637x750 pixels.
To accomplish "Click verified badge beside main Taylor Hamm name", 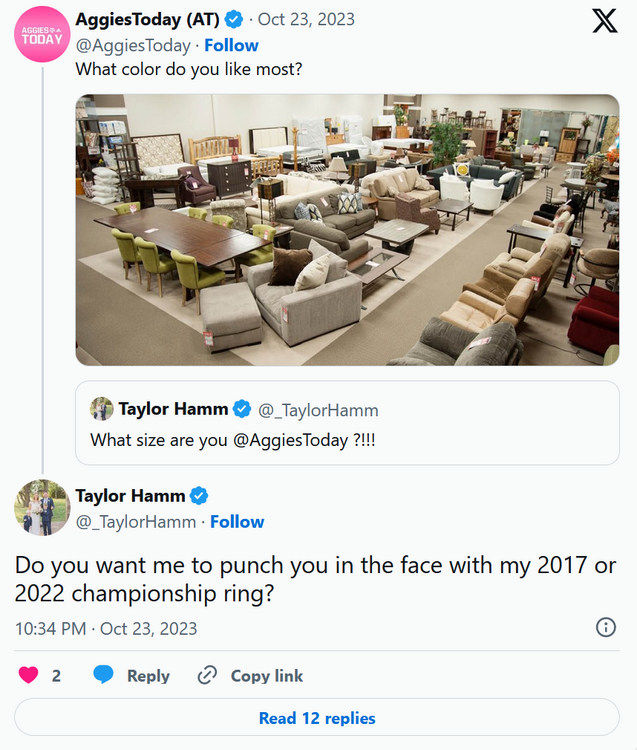I will pos(200,496).
